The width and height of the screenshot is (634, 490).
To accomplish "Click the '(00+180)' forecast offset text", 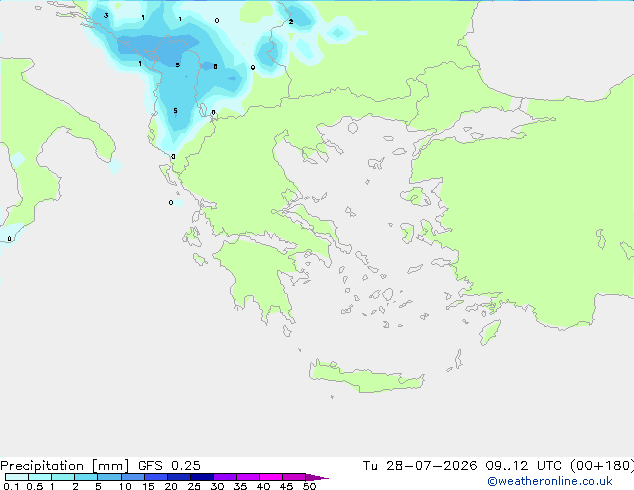I will 602,465.
